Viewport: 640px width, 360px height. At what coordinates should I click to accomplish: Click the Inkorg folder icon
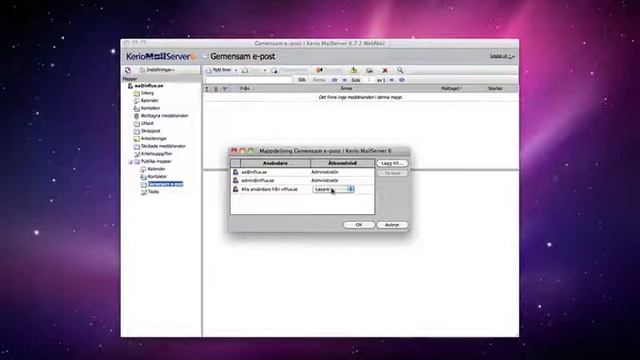[x=137, y=93]
